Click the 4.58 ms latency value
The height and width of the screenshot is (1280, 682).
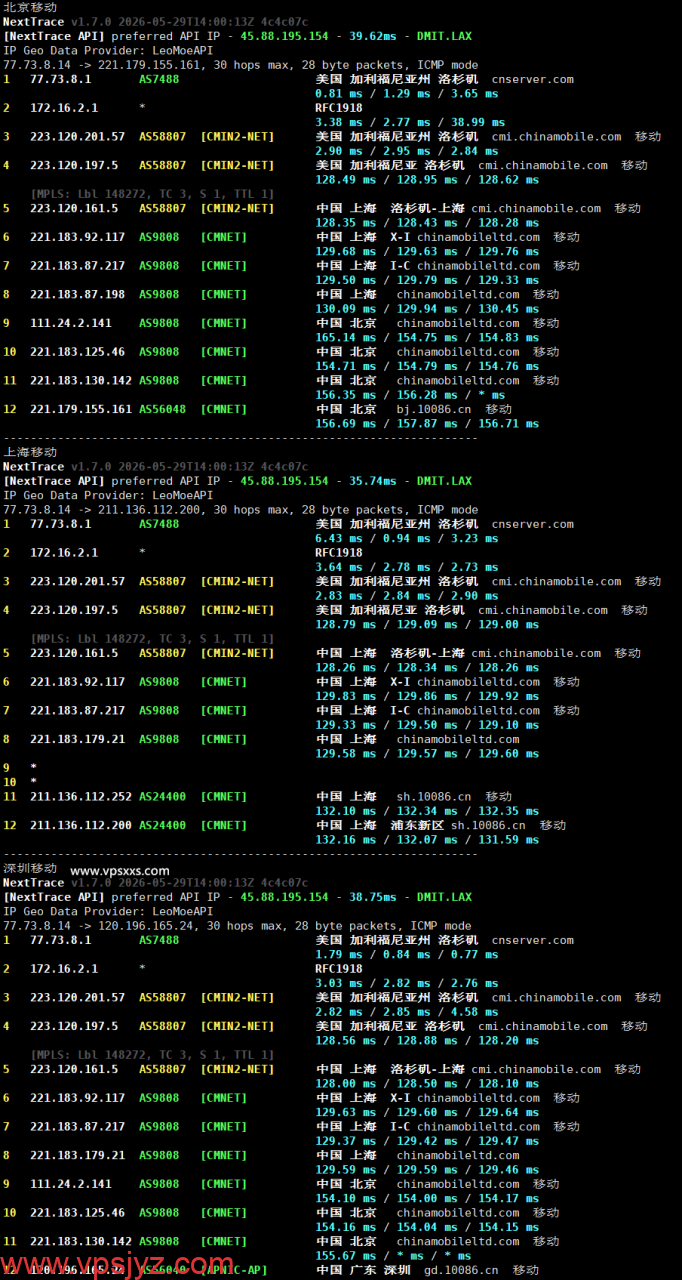click(x=474, y=1012)
